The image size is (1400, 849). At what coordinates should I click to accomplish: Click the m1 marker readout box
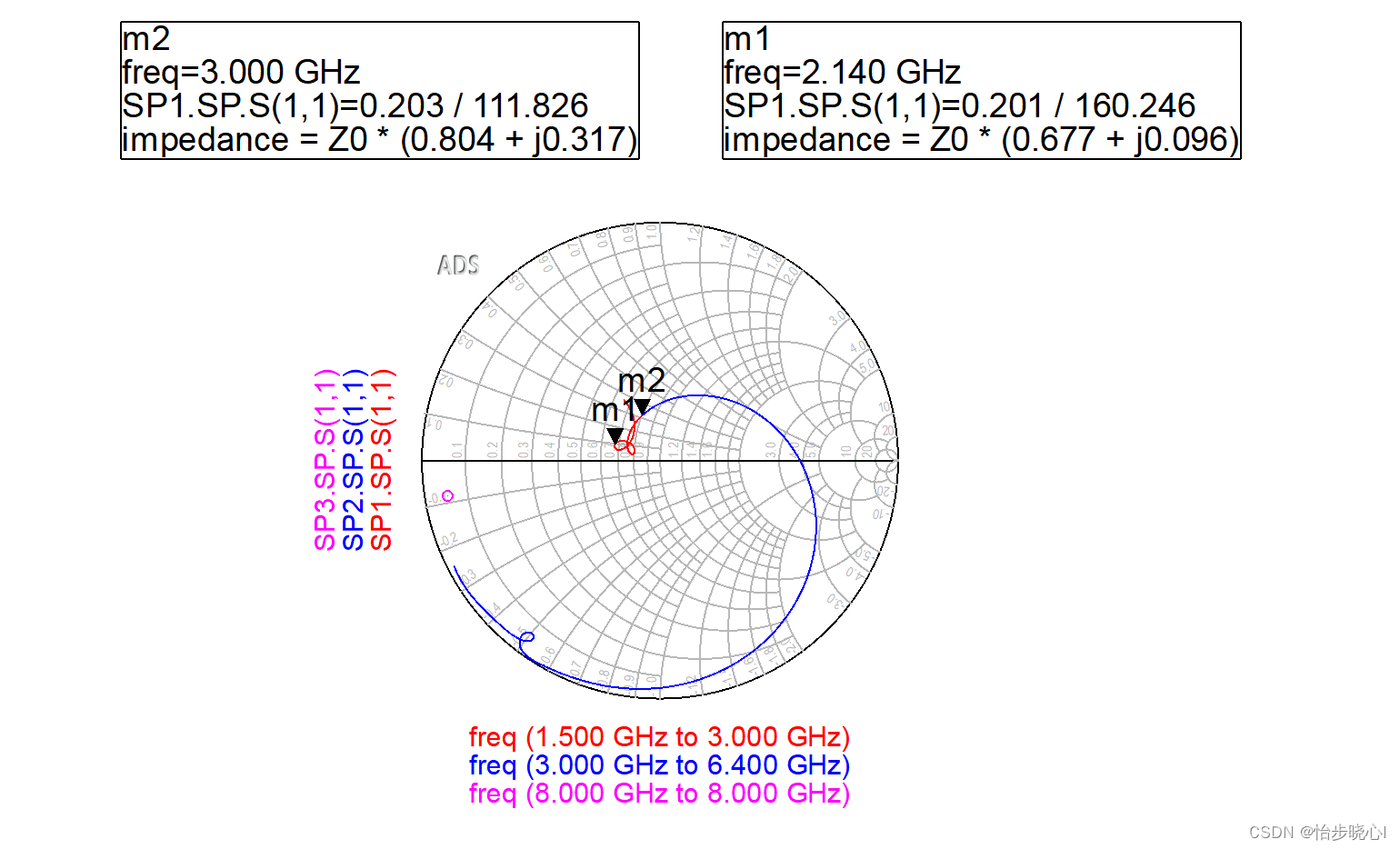(982, 91)
